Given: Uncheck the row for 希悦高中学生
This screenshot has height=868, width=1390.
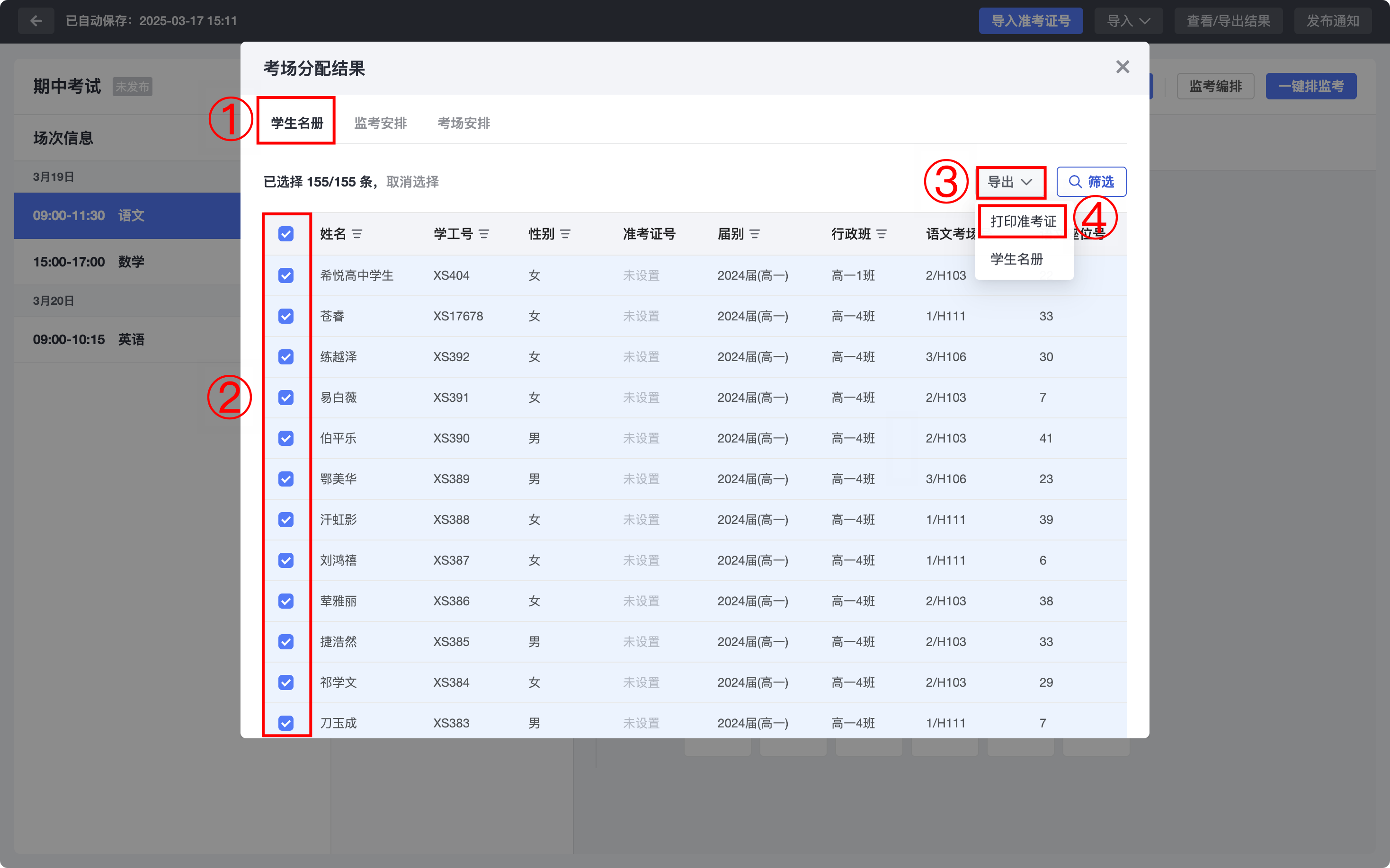Looking at the screenshot, I should (x=286, y=275).
